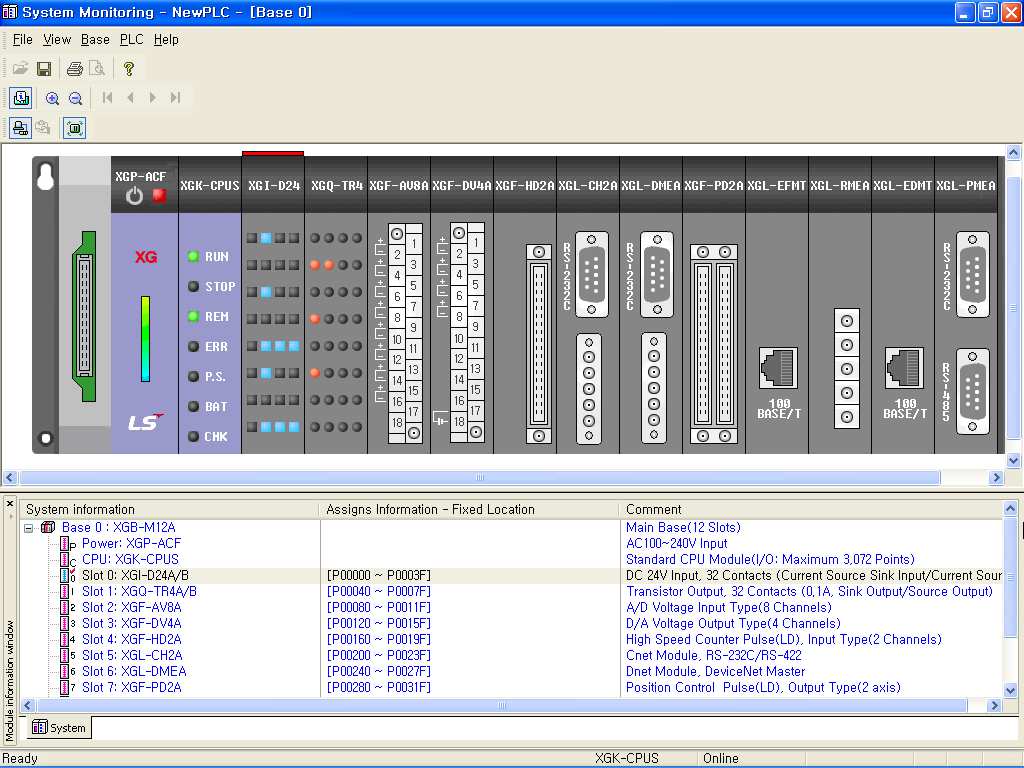Click the Print toolbar icon

(75, 69)
